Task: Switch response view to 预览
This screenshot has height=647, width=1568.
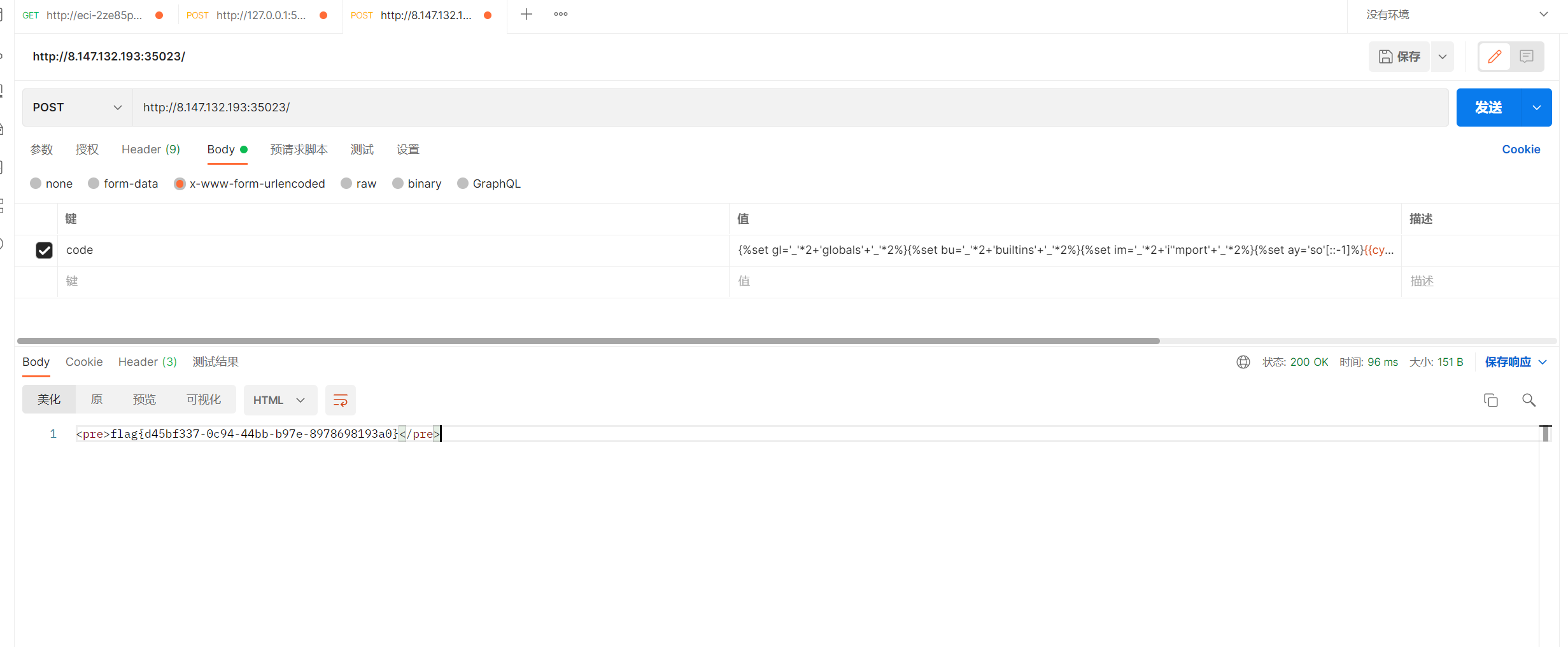Action: coord(145,400)
